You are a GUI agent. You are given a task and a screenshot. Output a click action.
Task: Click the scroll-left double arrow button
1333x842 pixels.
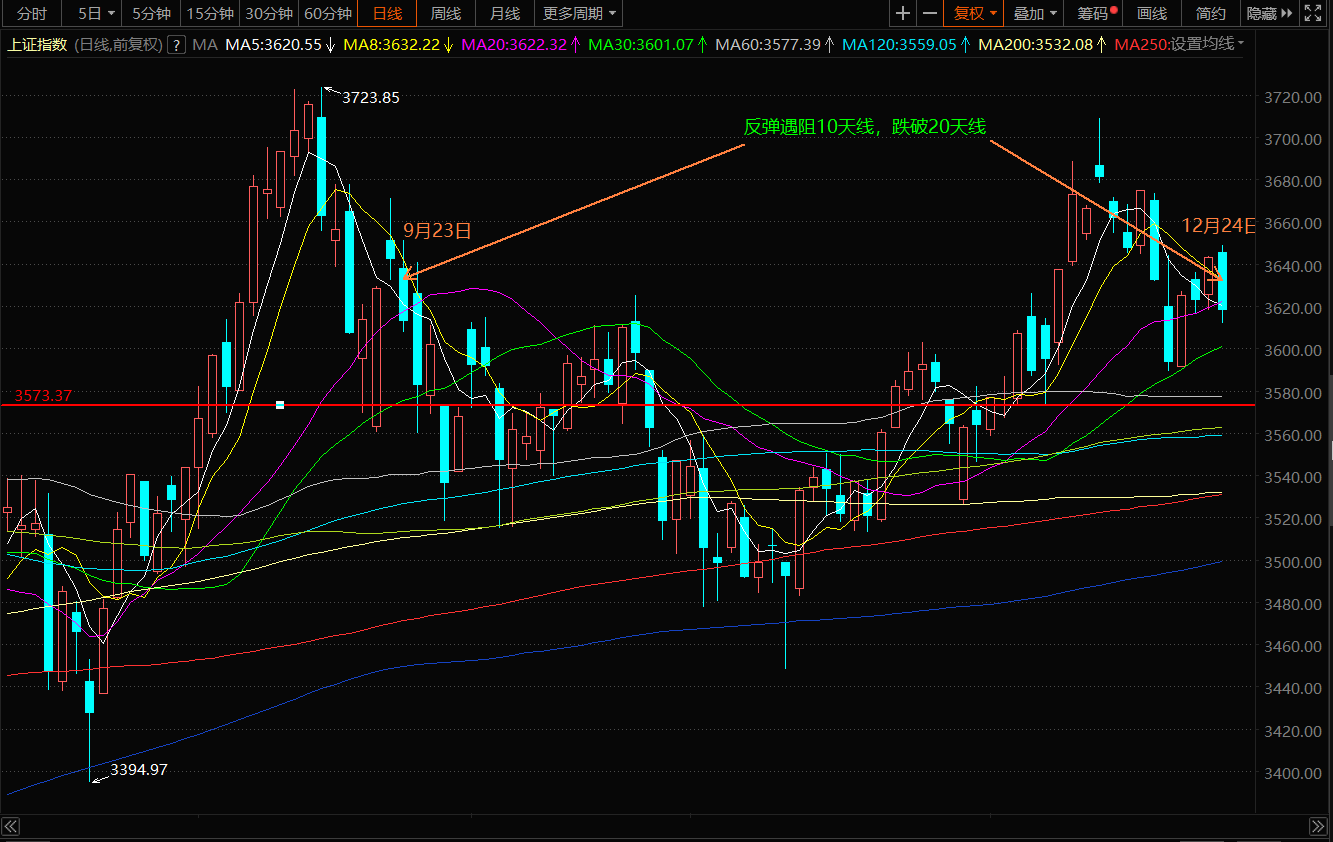[x=10, y=826]
